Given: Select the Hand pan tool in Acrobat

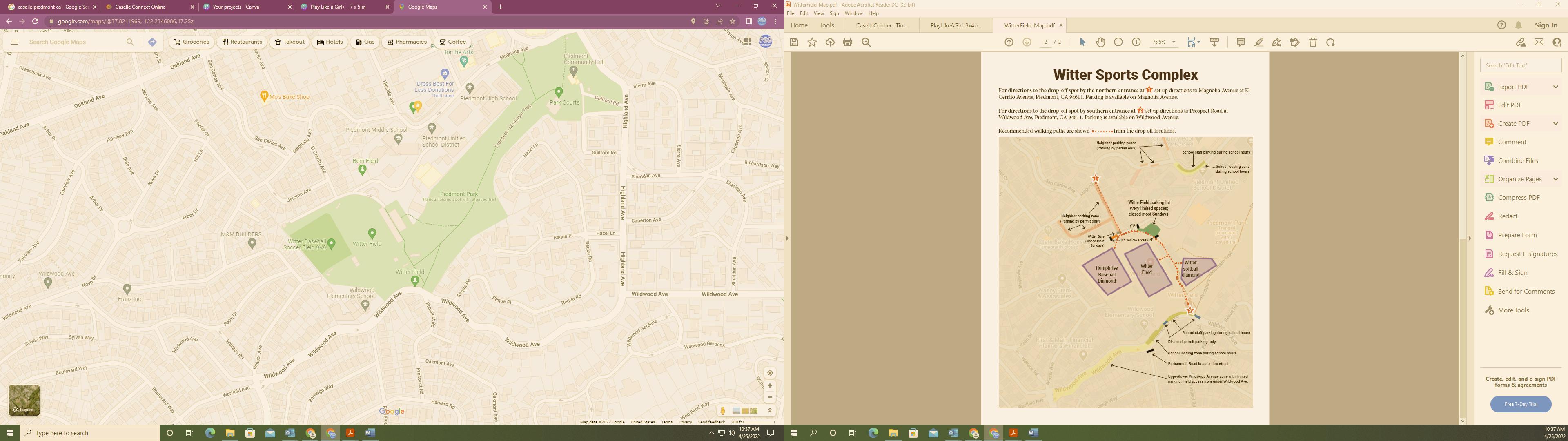Looking at the screenshot, I should click(1100, 42).
